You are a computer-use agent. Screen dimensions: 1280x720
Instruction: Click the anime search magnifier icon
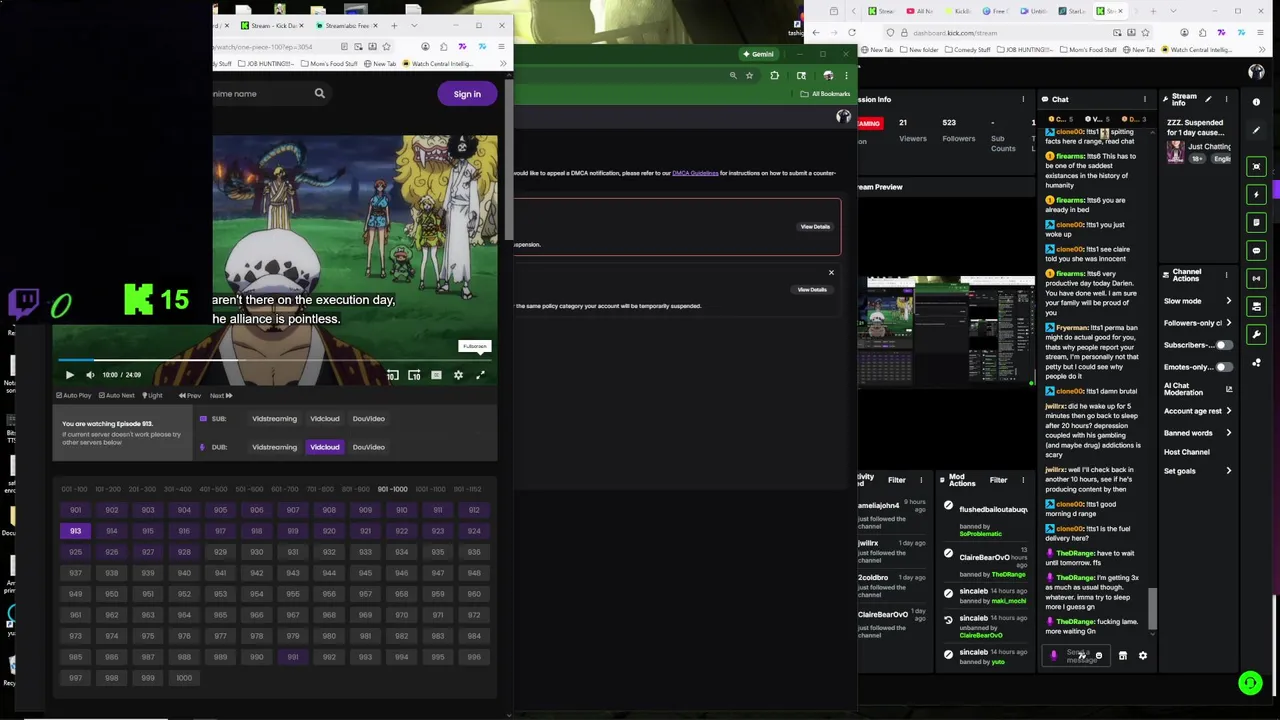(320, 94)
